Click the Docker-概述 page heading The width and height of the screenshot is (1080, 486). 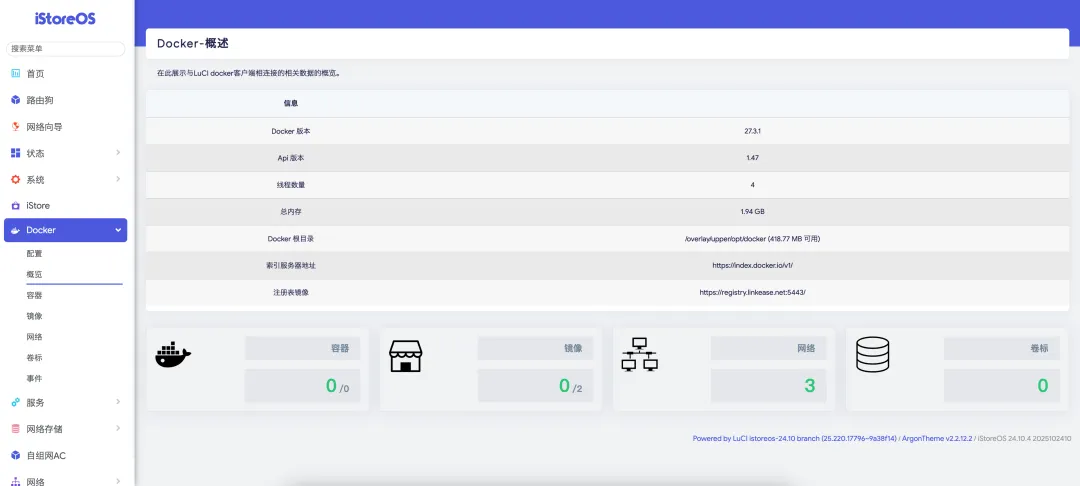click(193, 43)
